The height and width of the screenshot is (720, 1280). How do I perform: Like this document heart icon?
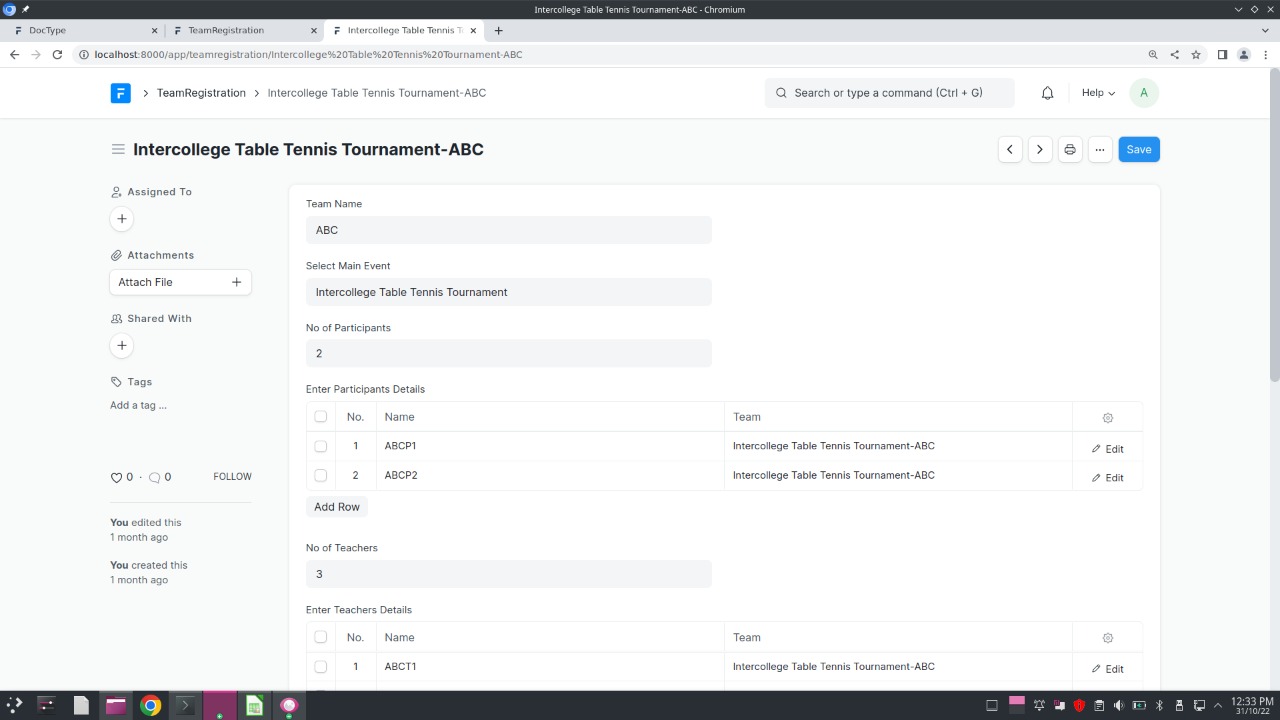(x=116, y=478)
